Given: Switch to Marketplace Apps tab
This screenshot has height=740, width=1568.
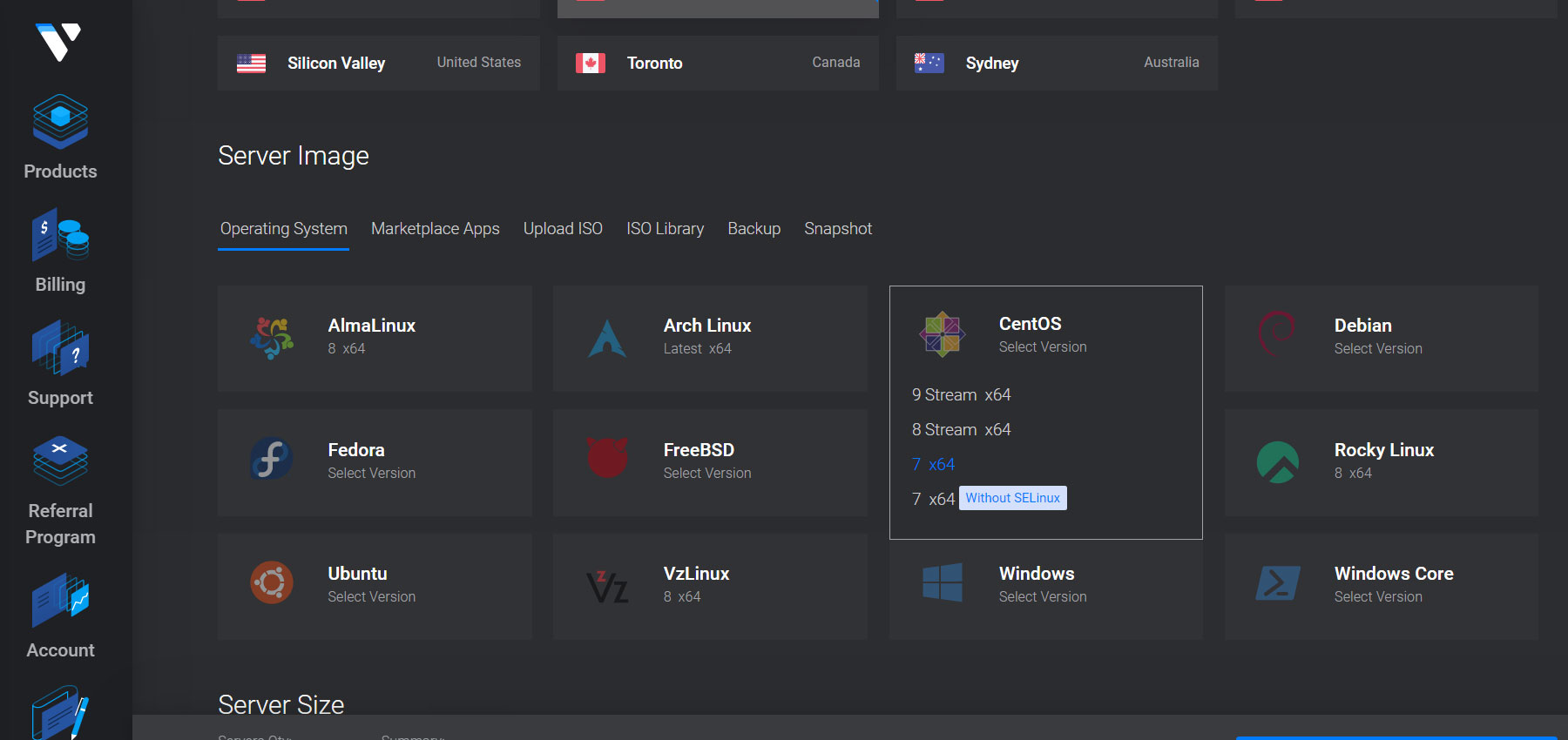Looking at the screenshot, I should coord(436,229).
